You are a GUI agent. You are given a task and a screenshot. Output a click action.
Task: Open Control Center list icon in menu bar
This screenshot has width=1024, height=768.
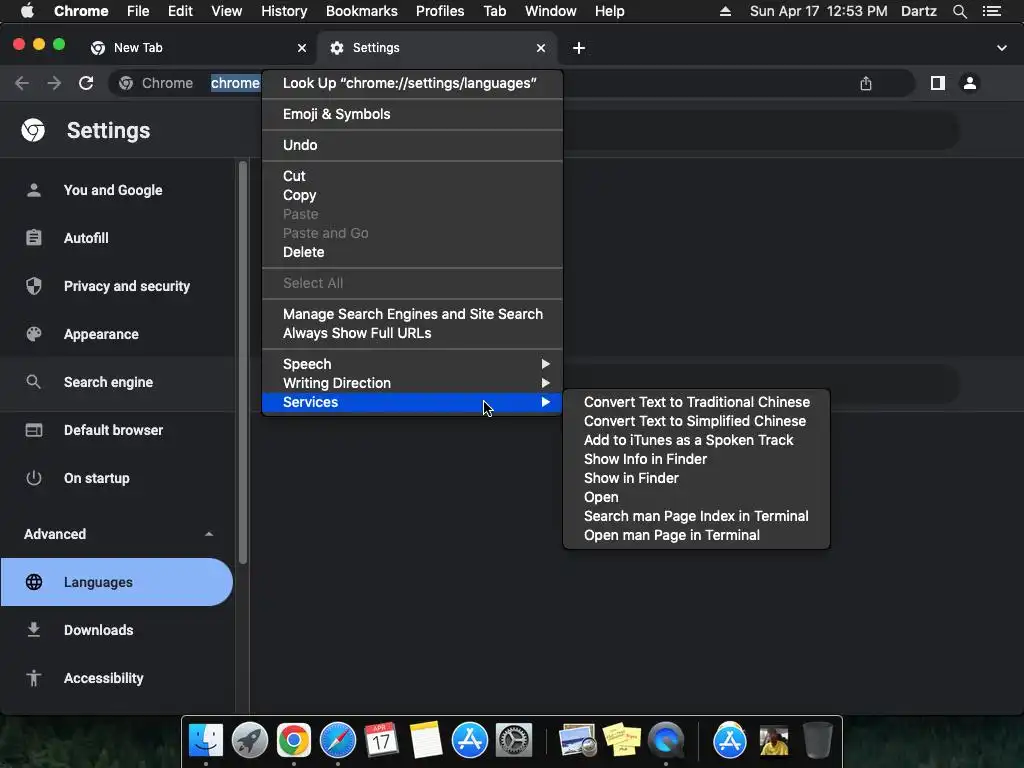pyautogui.click(x=992, y=11)
